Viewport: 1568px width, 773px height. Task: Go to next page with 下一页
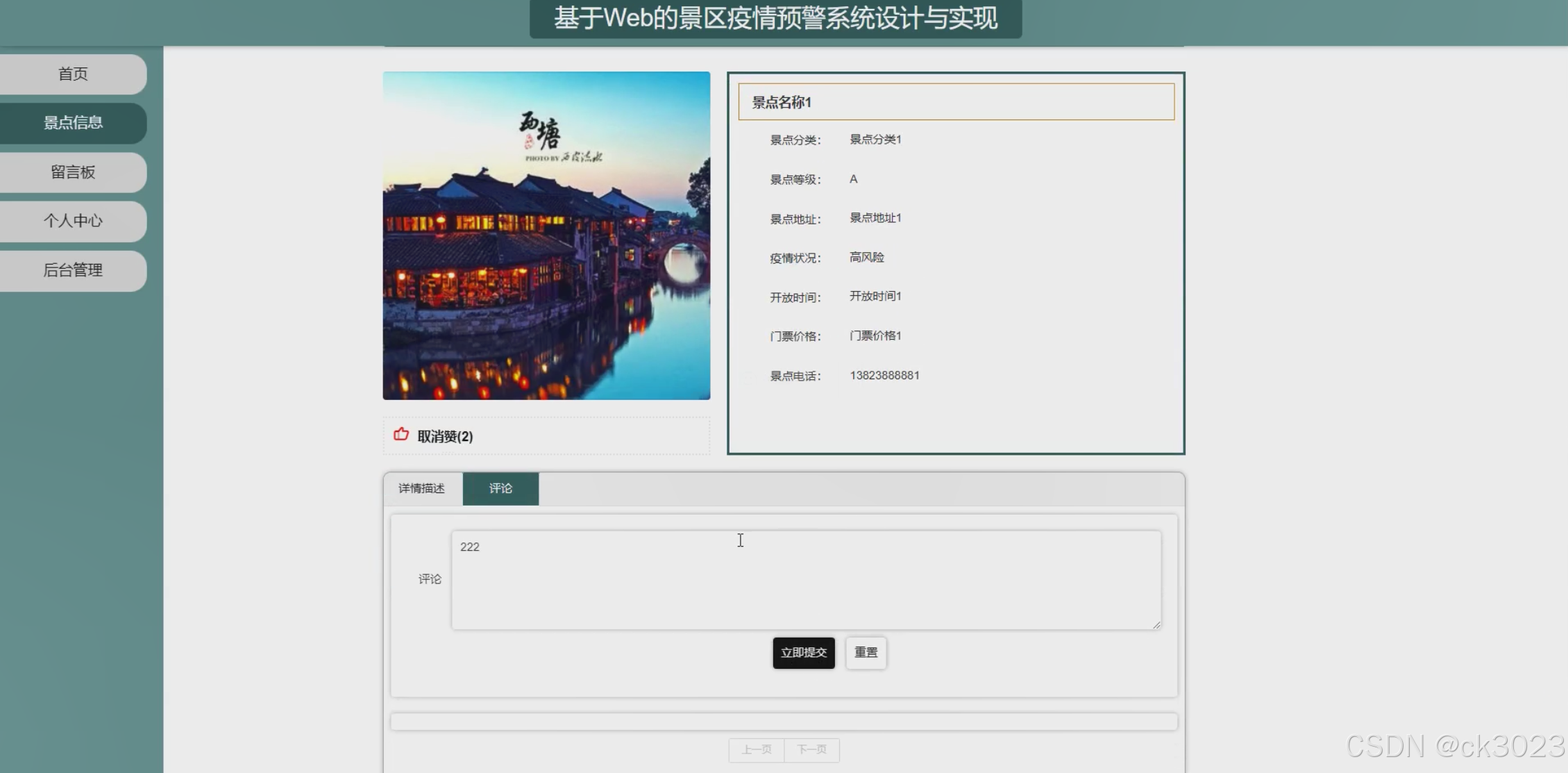pyautogui.click(x=811, y=750)
